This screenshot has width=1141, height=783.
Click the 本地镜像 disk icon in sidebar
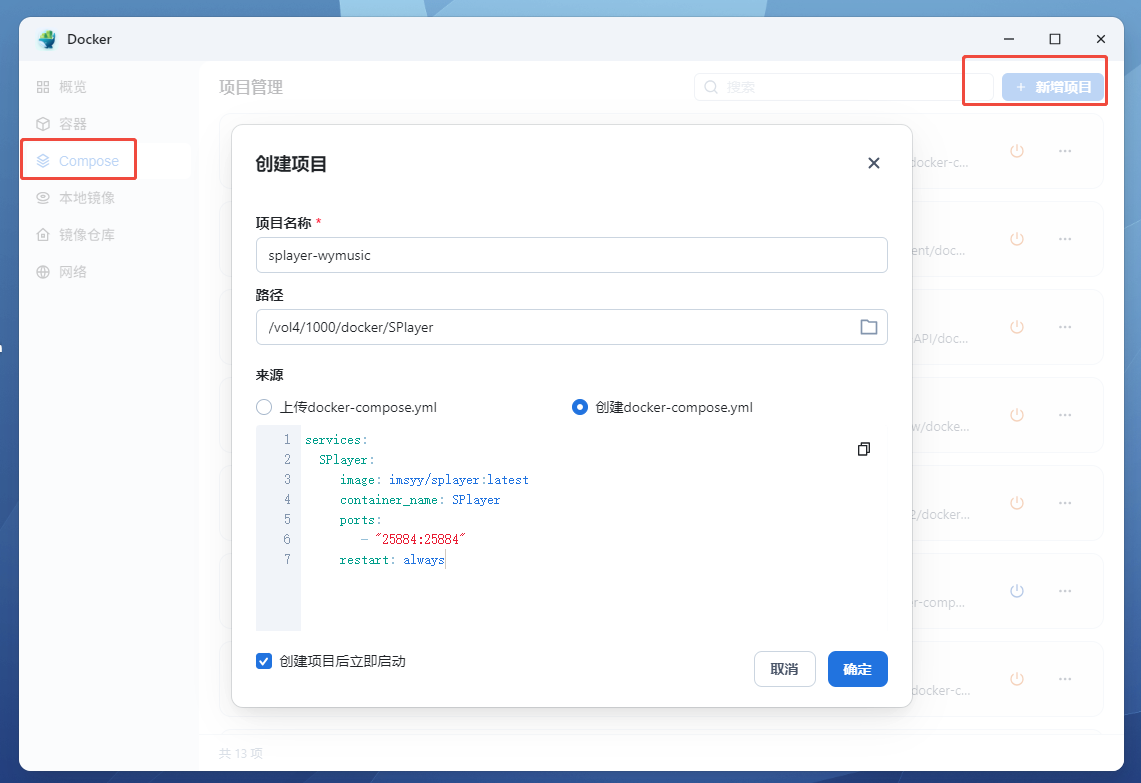coord(43,198)
